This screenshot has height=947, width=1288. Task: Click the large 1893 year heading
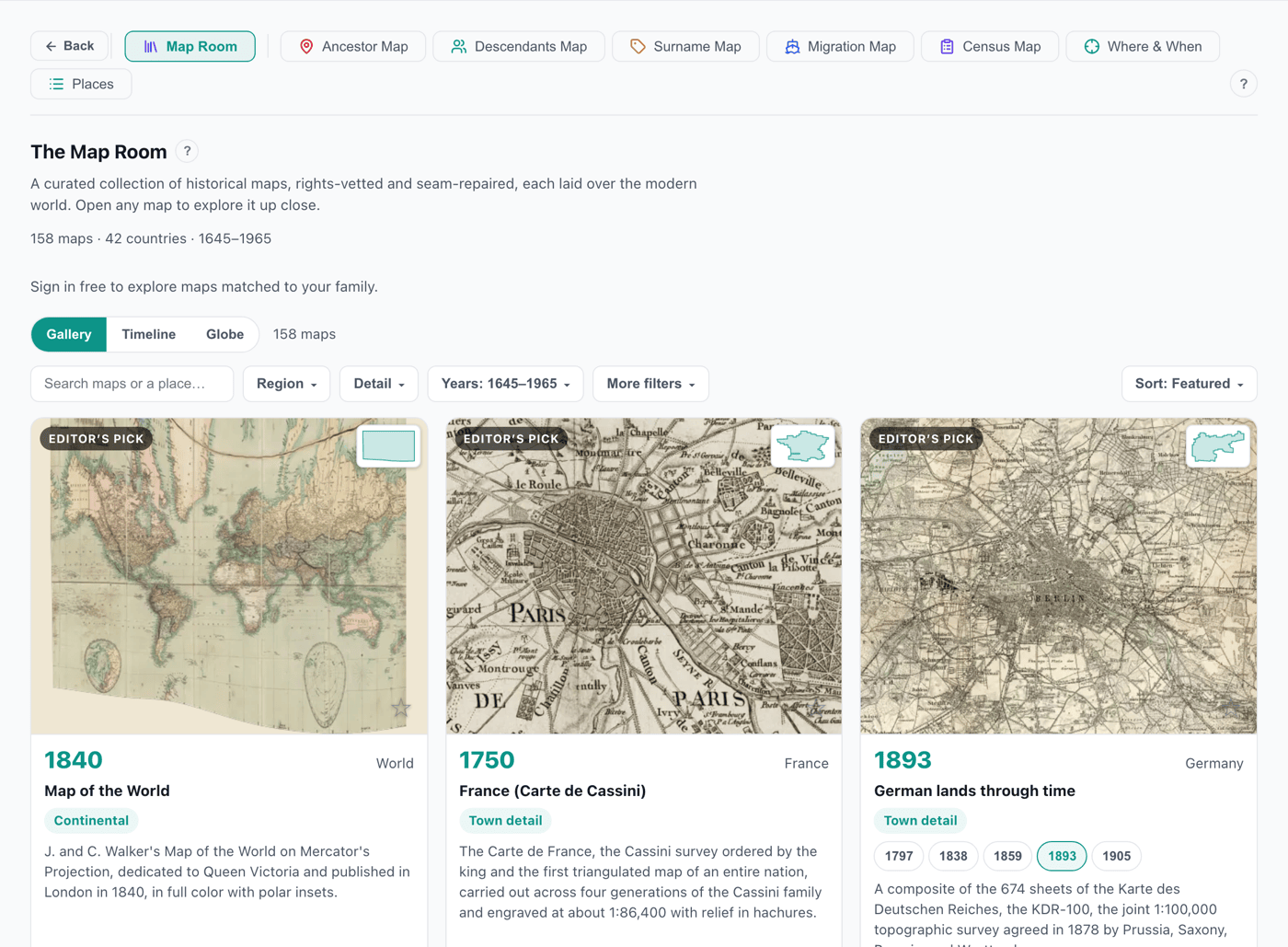click(x=903, y=760)
